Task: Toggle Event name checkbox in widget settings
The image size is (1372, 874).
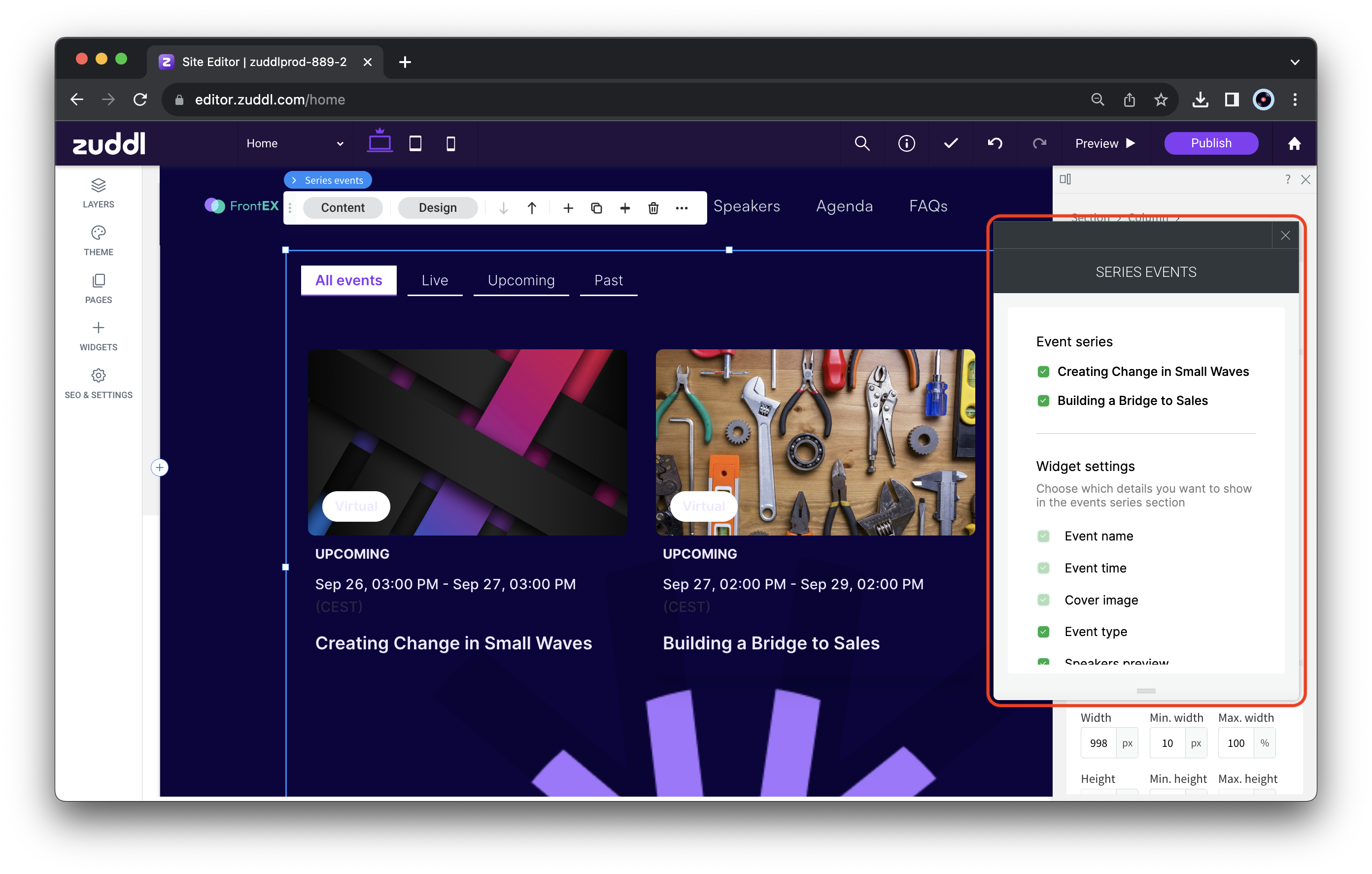Action: coord(1043,535)
